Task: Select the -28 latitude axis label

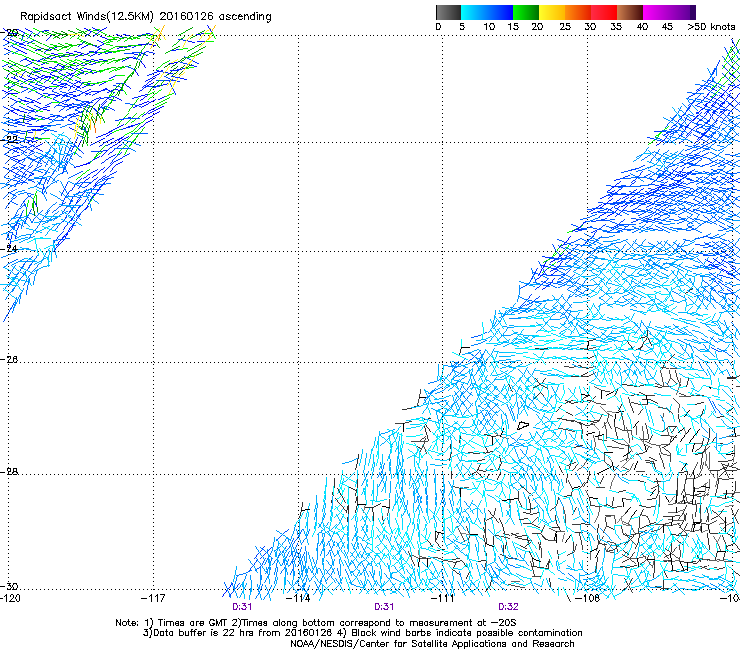Action: pyautogui.click(x=9, y=472)
